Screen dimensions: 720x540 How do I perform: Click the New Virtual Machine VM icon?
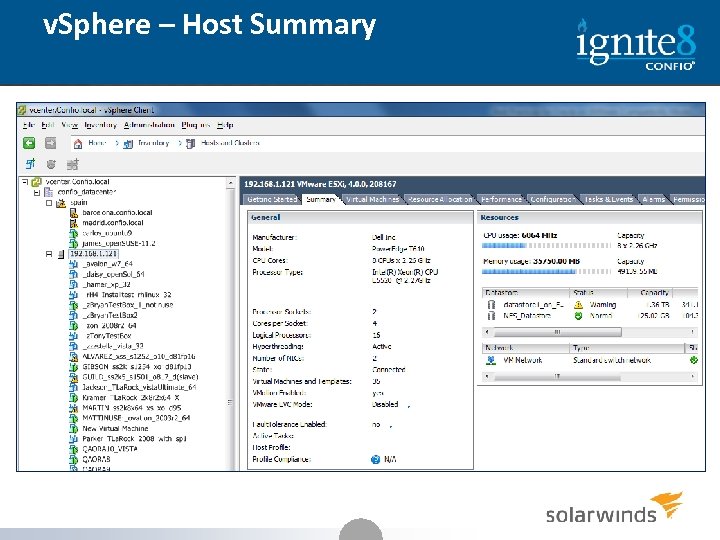click(x=73, y=428)
